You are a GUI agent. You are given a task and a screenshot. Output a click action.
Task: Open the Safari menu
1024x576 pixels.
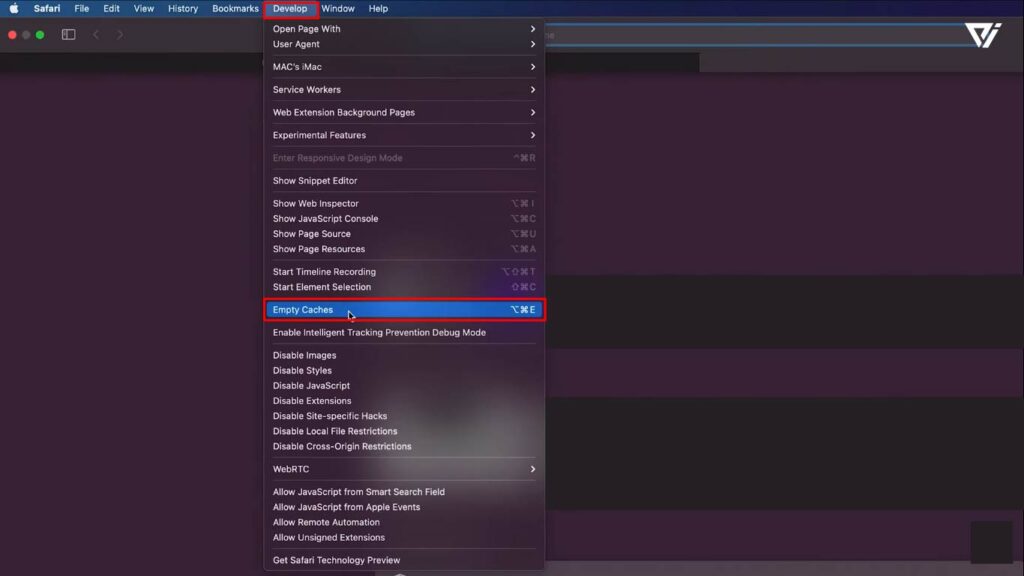pyautogui.click(x=47, y=8)
